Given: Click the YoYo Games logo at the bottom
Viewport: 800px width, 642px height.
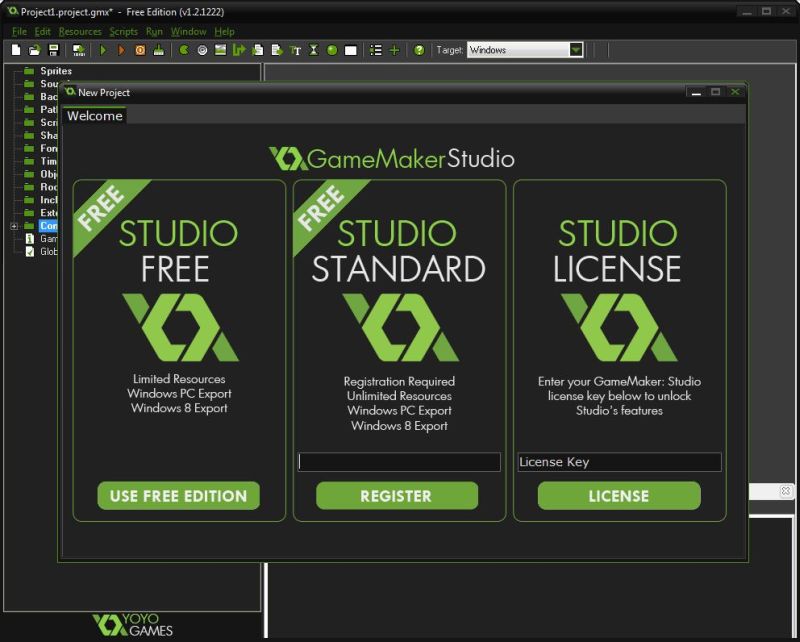Looking at the screenshot, I should (x=133, y=625).
